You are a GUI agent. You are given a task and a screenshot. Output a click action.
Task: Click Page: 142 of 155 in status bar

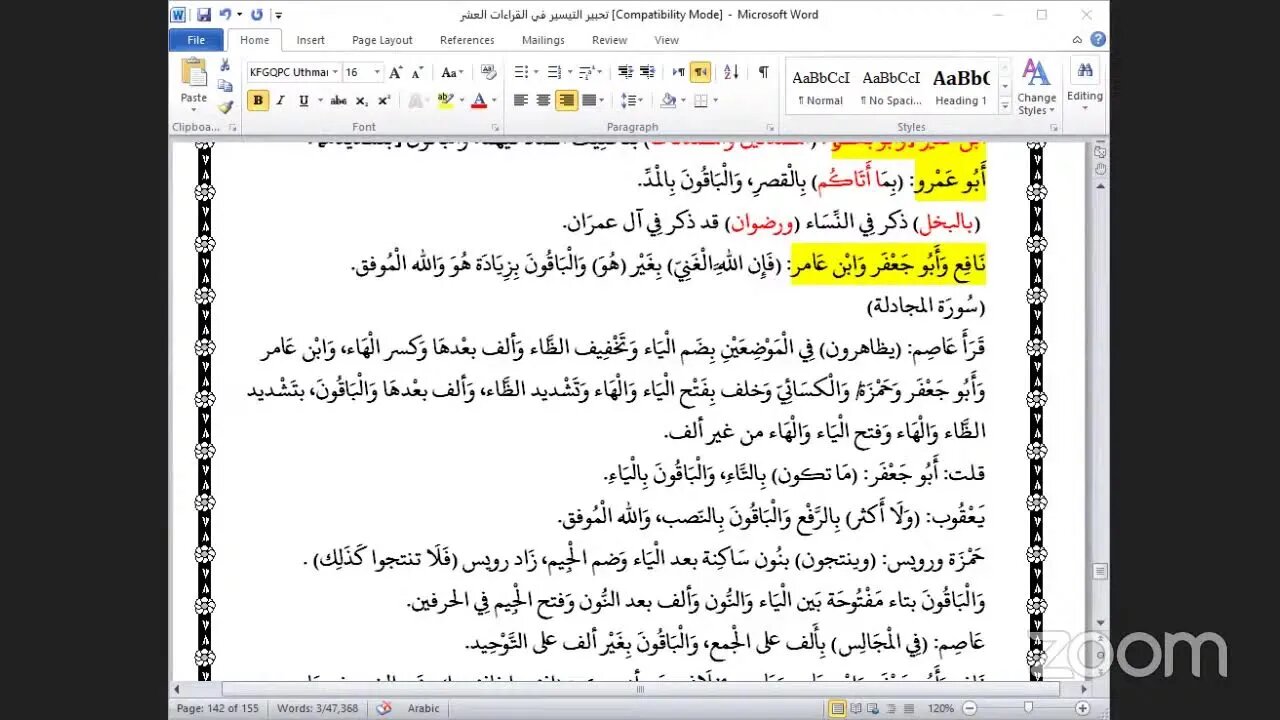[x=217, y=708]
